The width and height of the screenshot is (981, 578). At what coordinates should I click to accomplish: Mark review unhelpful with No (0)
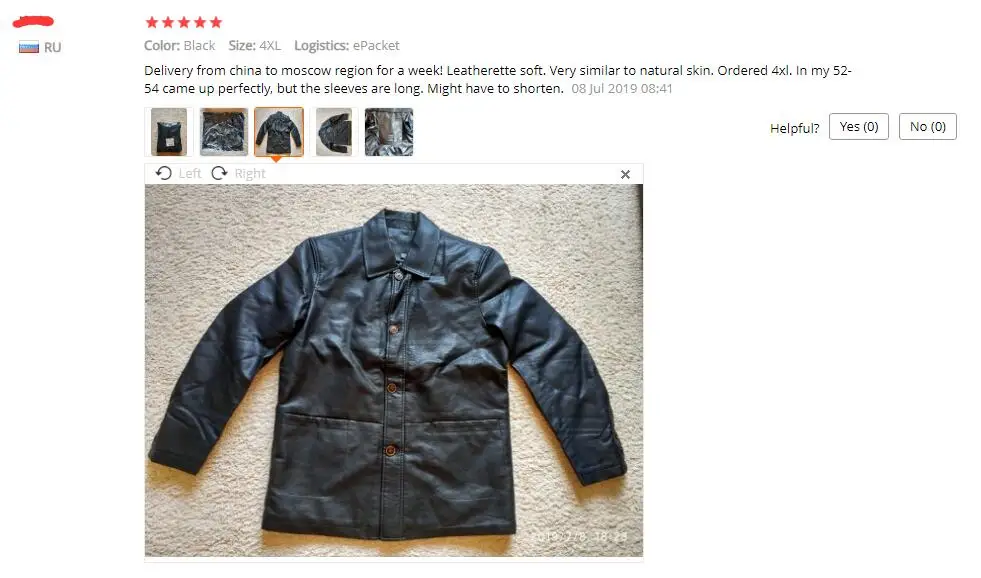(927, 126)
